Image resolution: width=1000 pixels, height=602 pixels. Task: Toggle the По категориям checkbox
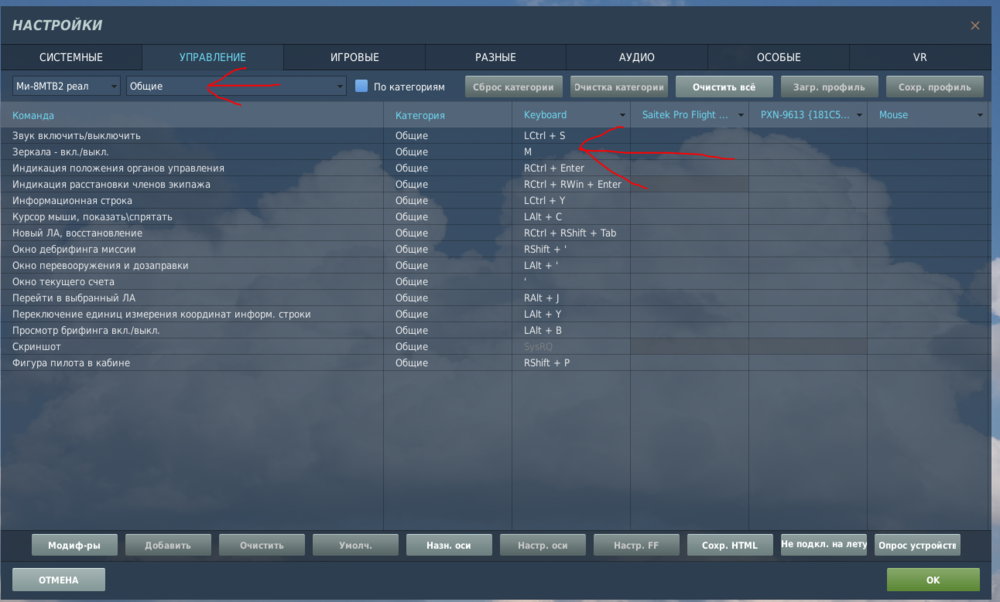point(362,85)
